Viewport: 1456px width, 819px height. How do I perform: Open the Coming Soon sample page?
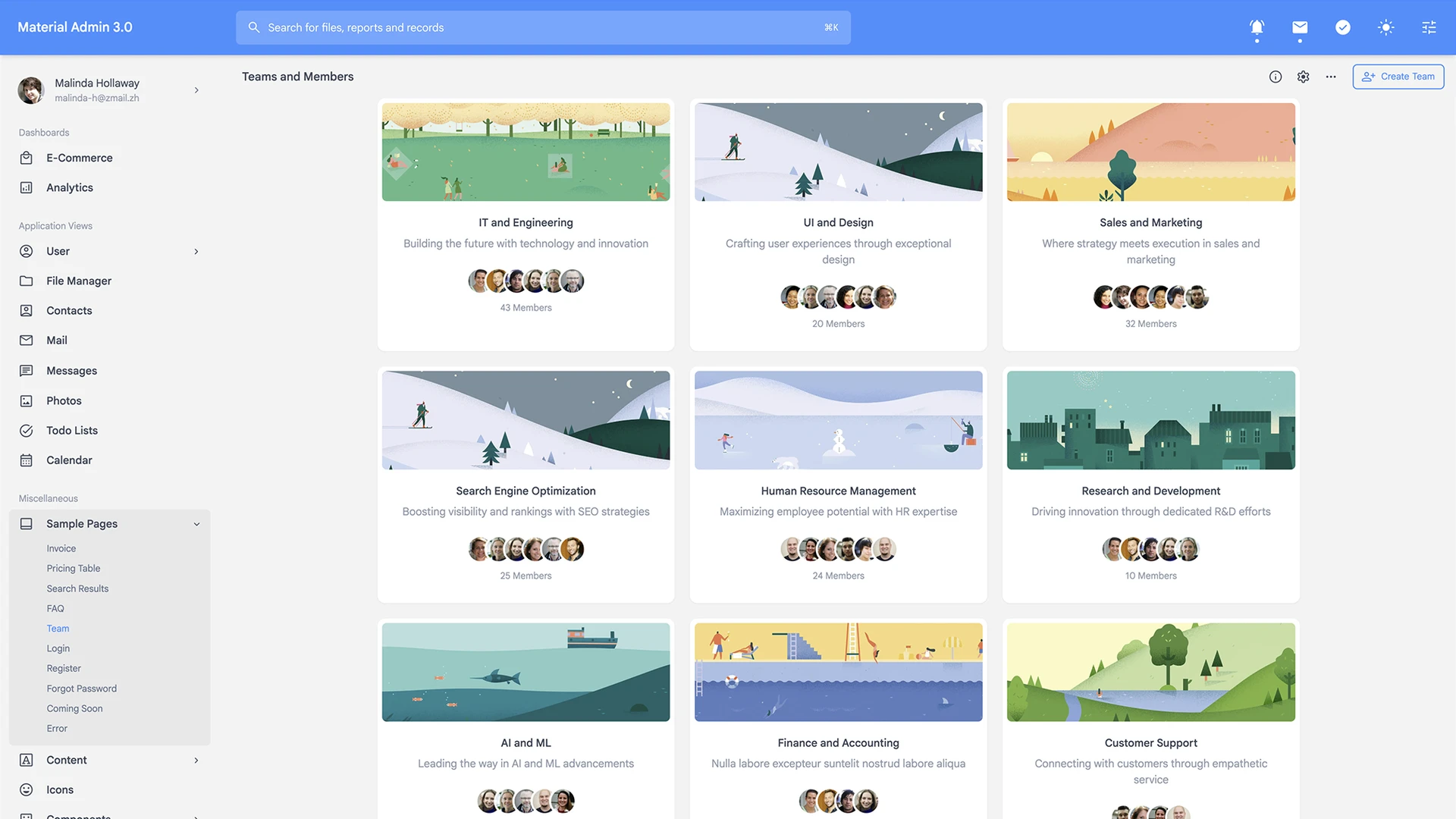click(74, 708)
